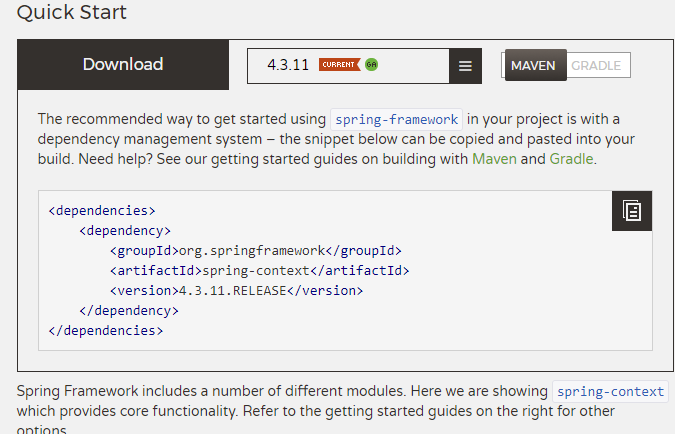The height and width of the screenshot is (434, 675).
Task: Click the closing dependencies tag line
Action: click(106, 331)
